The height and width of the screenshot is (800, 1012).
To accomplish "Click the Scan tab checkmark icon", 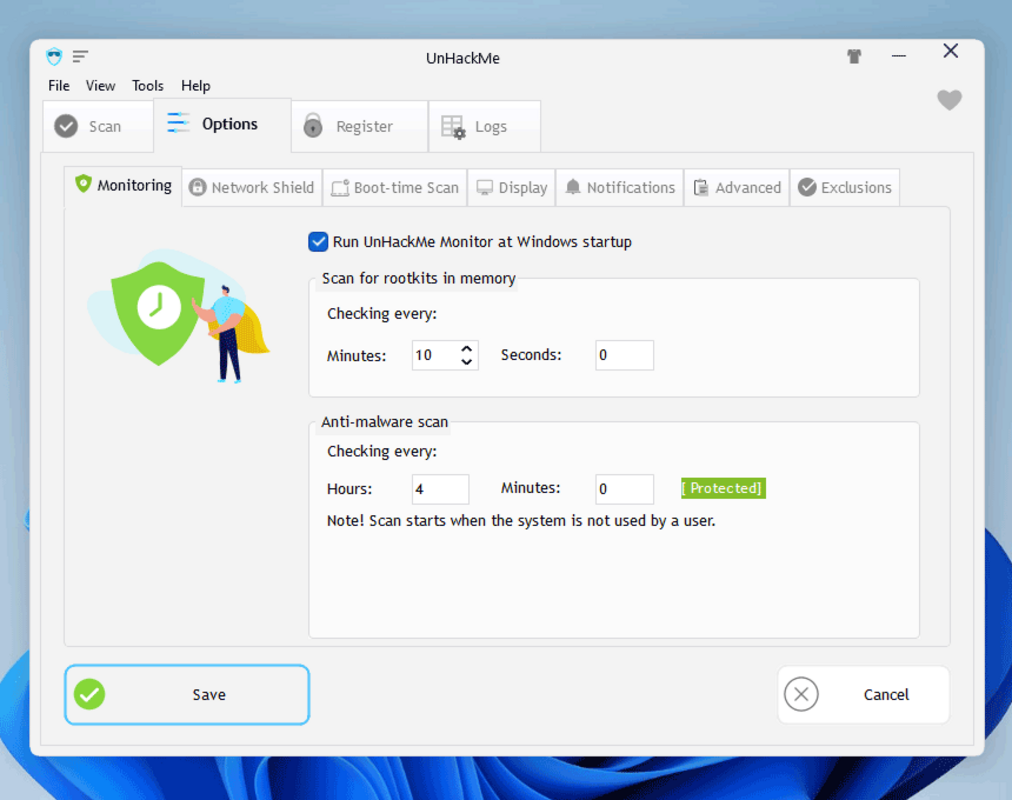I will pyautogui.click(x=66, y=126).
